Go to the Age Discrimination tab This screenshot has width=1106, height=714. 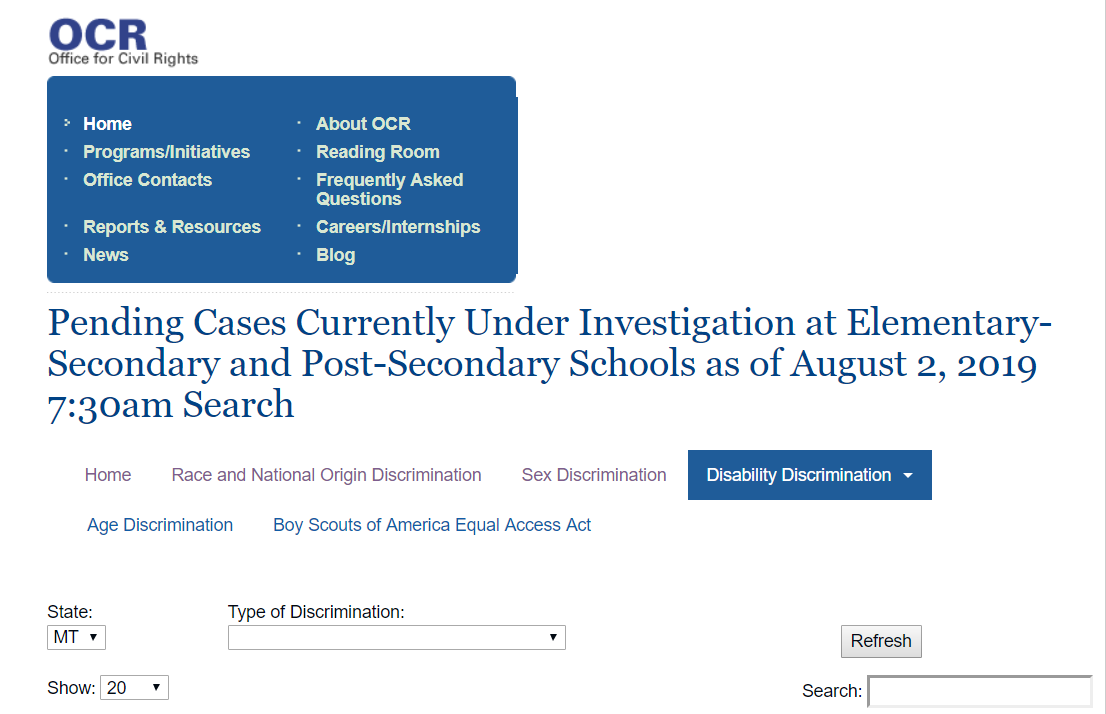pyautogui.click(x=160, y=525)
